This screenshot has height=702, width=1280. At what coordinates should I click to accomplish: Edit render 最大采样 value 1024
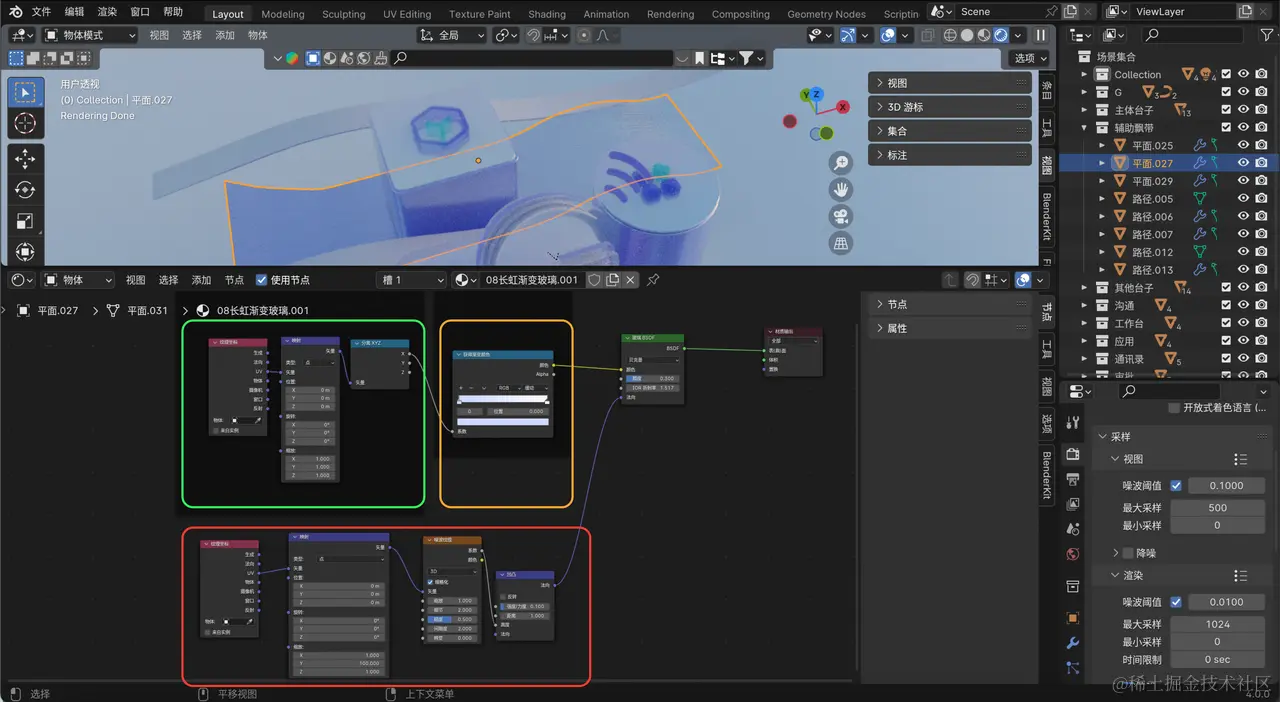pyautogui.click(x=1217, y=624)
